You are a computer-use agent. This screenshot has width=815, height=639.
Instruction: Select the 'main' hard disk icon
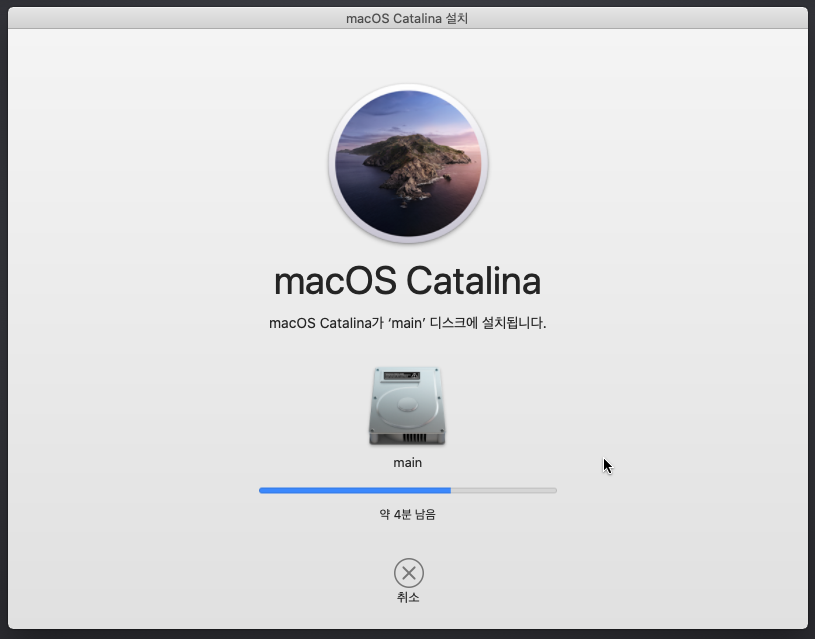tap(408, 406)
